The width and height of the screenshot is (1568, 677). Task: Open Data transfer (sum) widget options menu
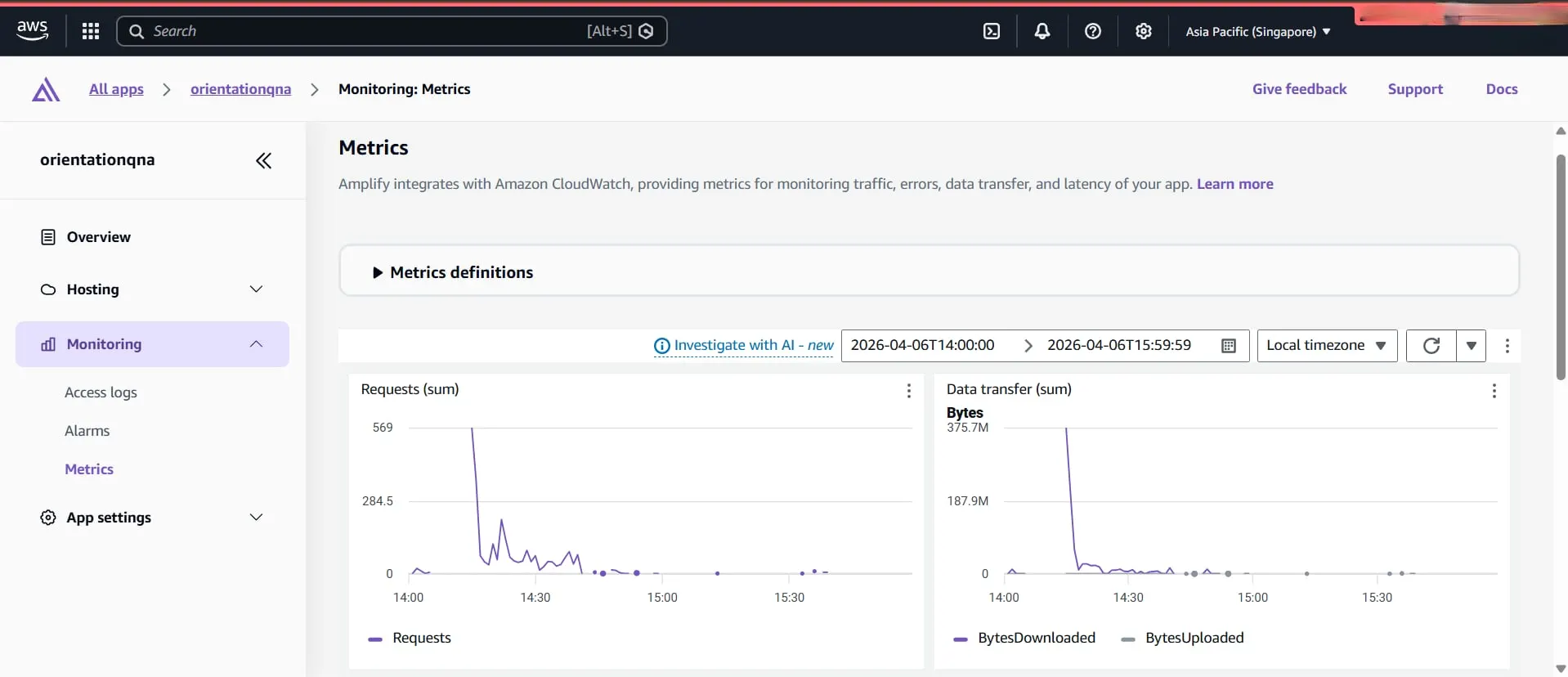tap(1494, 391)
